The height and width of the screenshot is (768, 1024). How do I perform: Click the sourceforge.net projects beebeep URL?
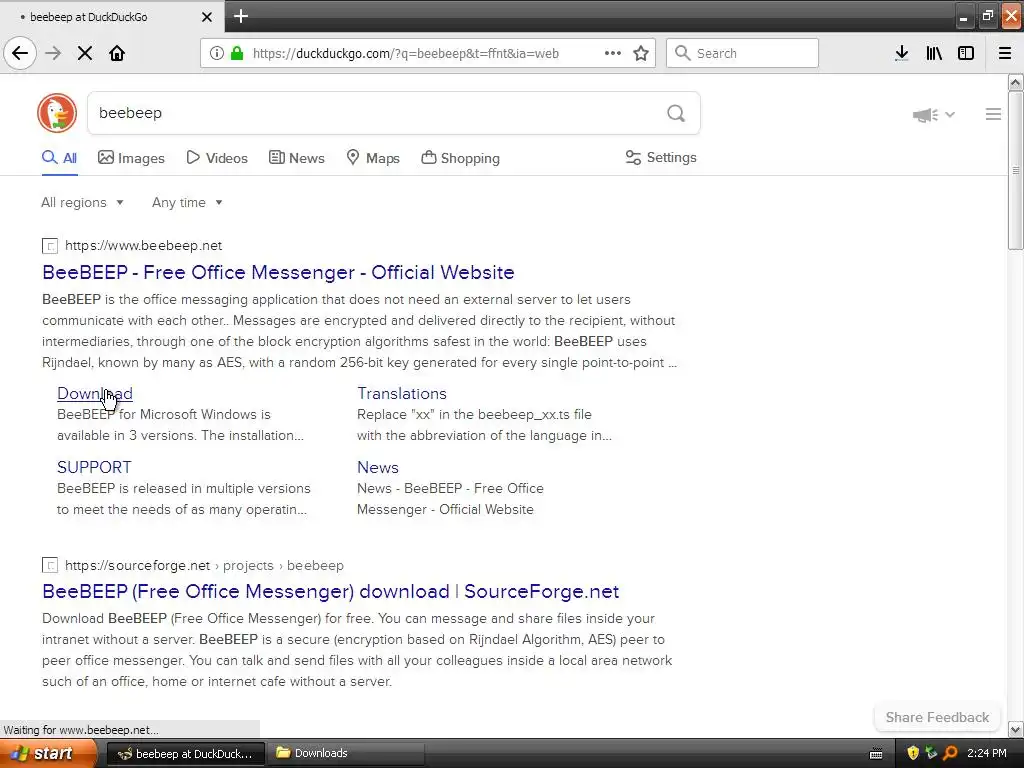click(204, 566)
